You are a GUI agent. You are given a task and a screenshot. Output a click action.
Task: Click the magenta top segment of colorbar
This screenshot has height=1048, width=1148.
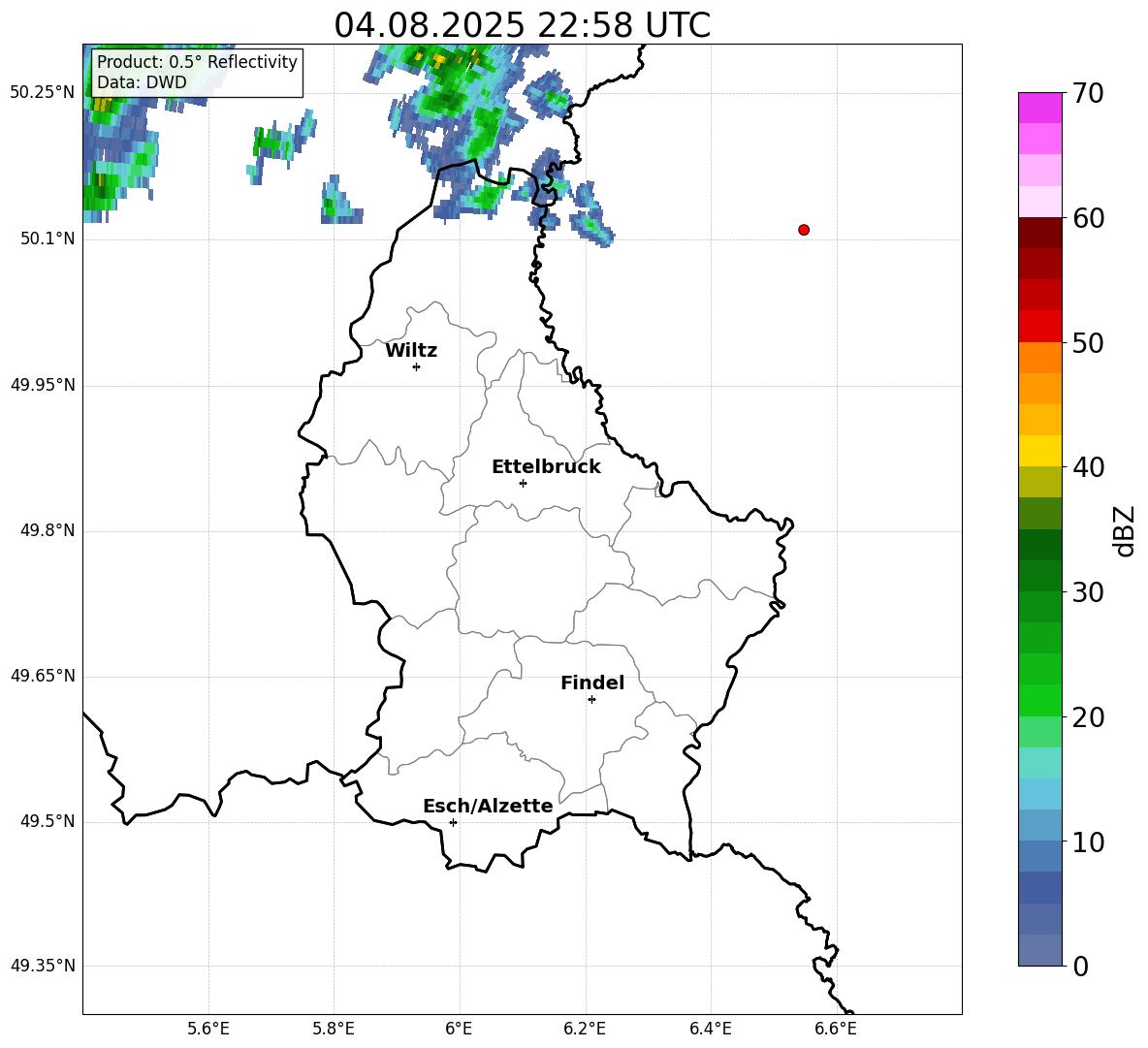pos(1040,108)
